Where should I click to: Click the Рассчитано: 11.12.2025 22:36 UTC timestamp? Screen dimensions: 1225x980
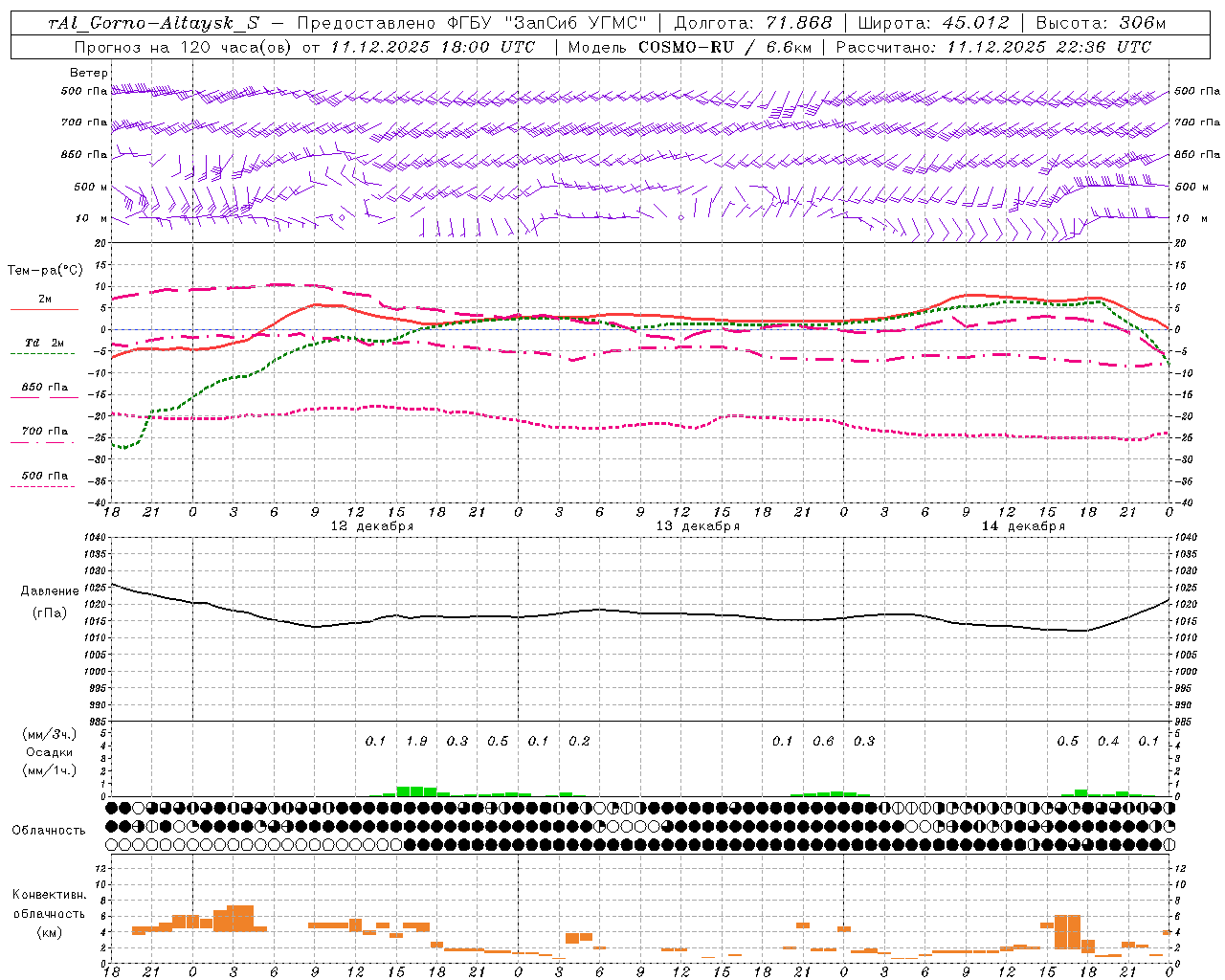click(993, 47)
